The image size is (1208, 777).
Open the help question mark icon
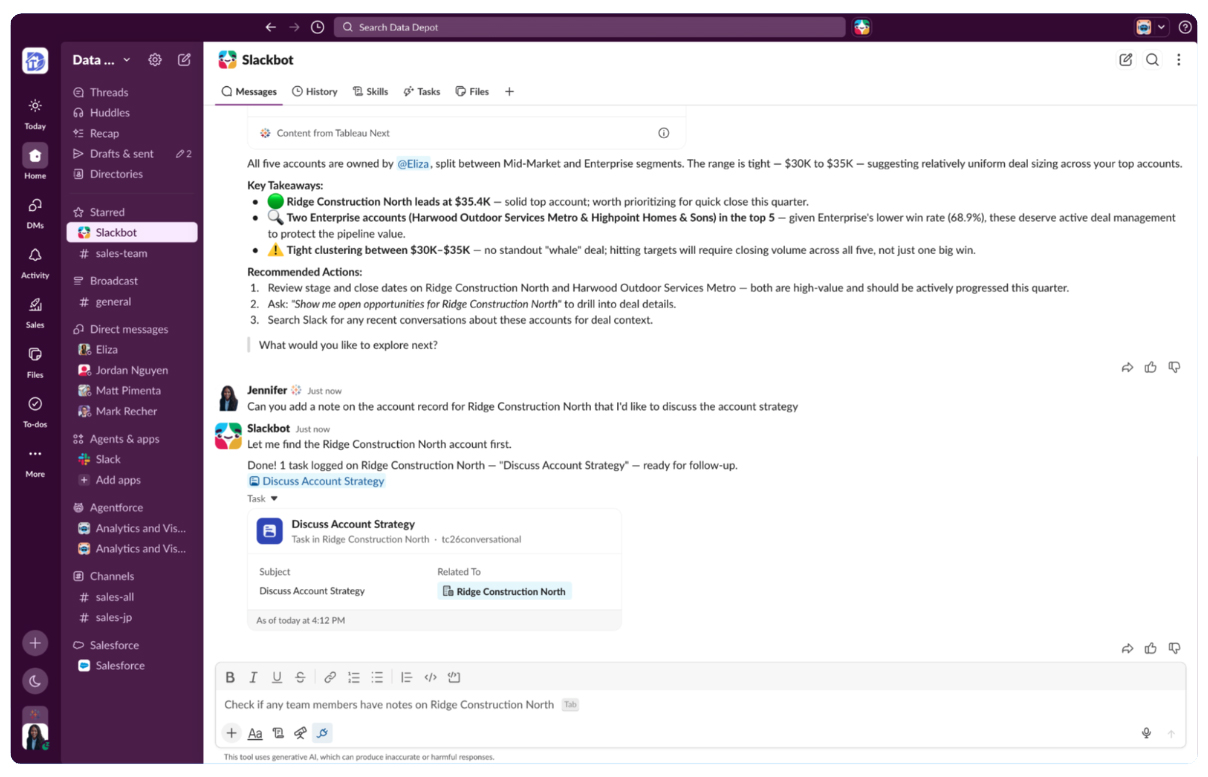tap(1186, 27)
